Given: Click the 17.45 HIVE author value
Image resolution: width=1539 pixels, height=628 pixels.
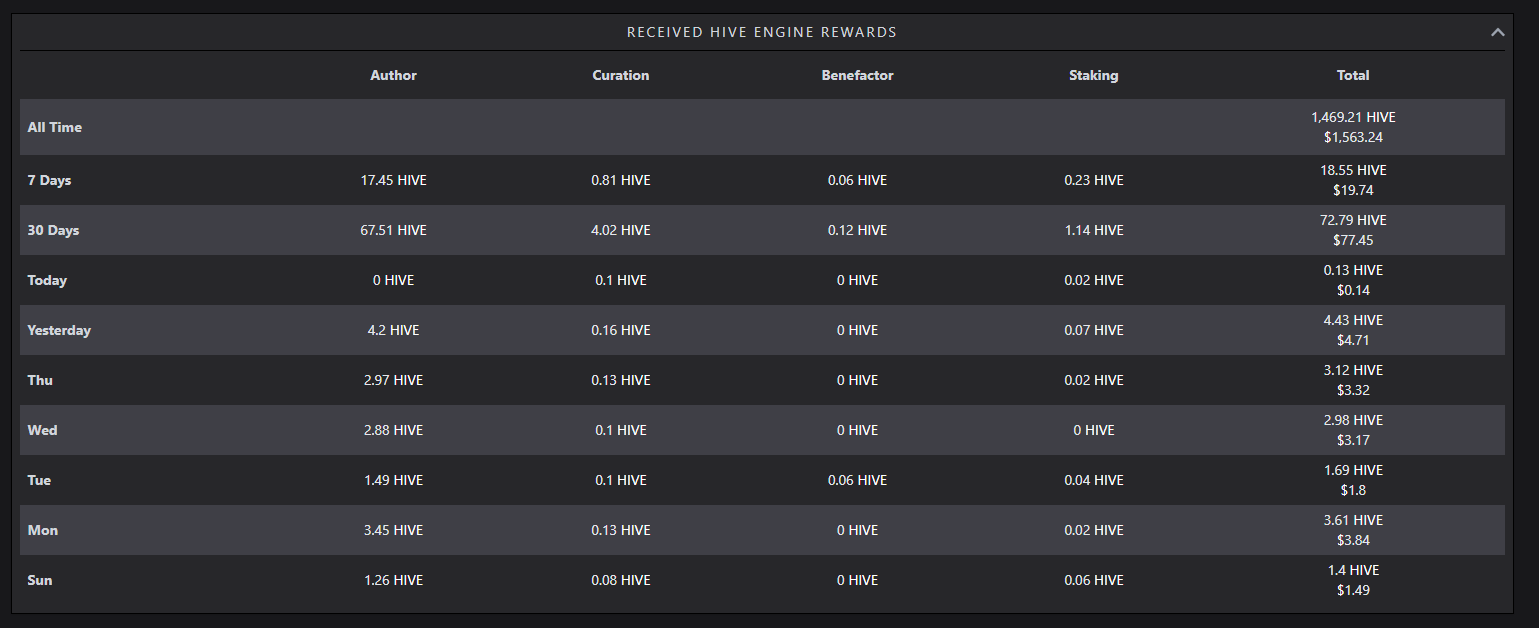Looking at the screenshot, I should tap(393, 180).
